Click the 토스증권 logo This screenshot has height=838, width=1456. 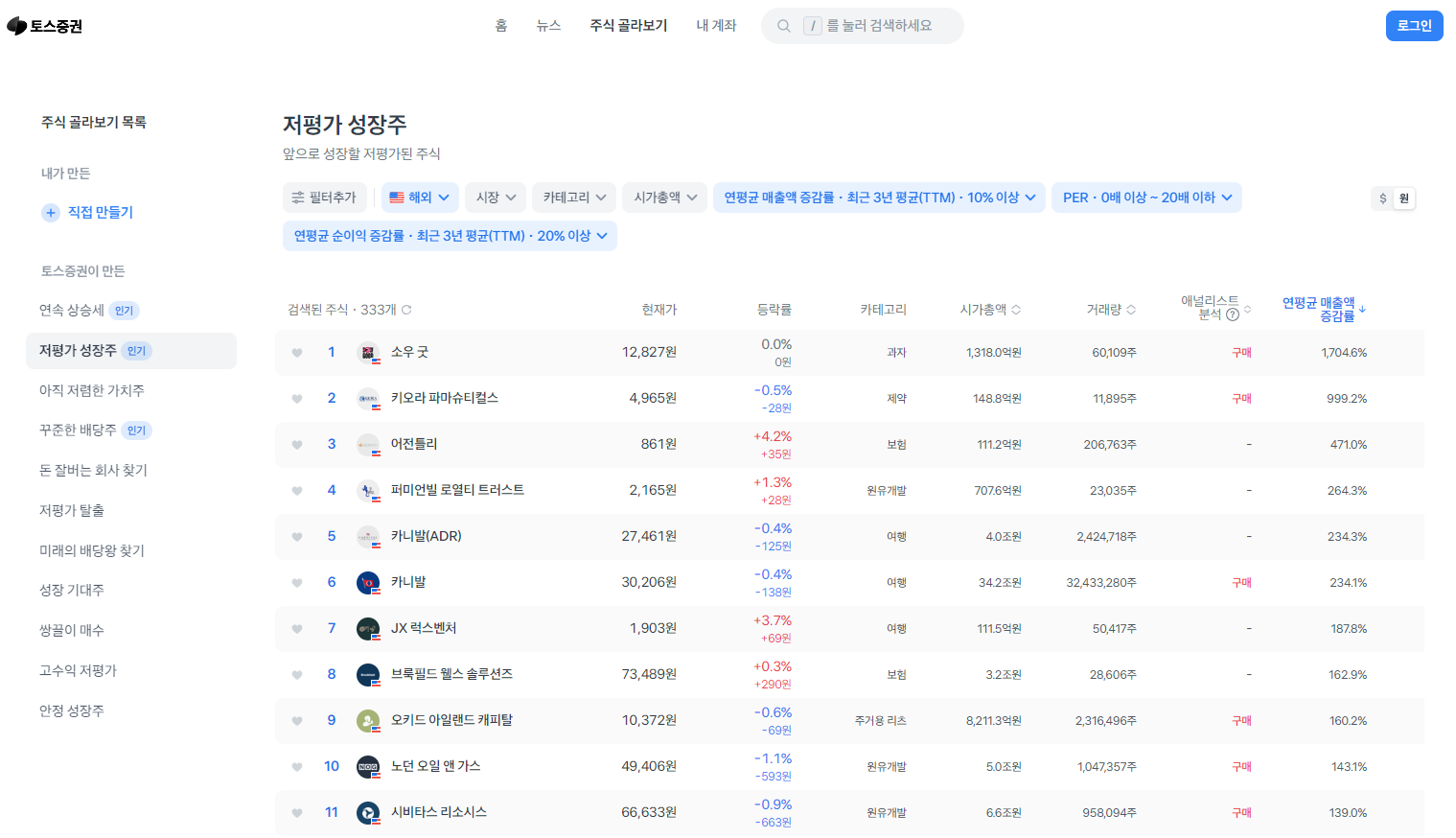pos(45,26)
